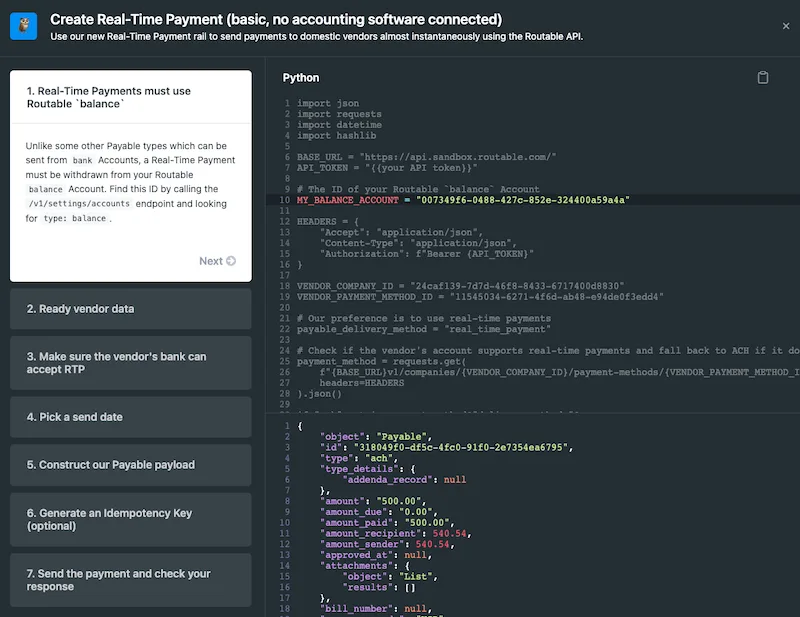Click the Python language label
Screen dimensions: 800x617
(301, 78)
